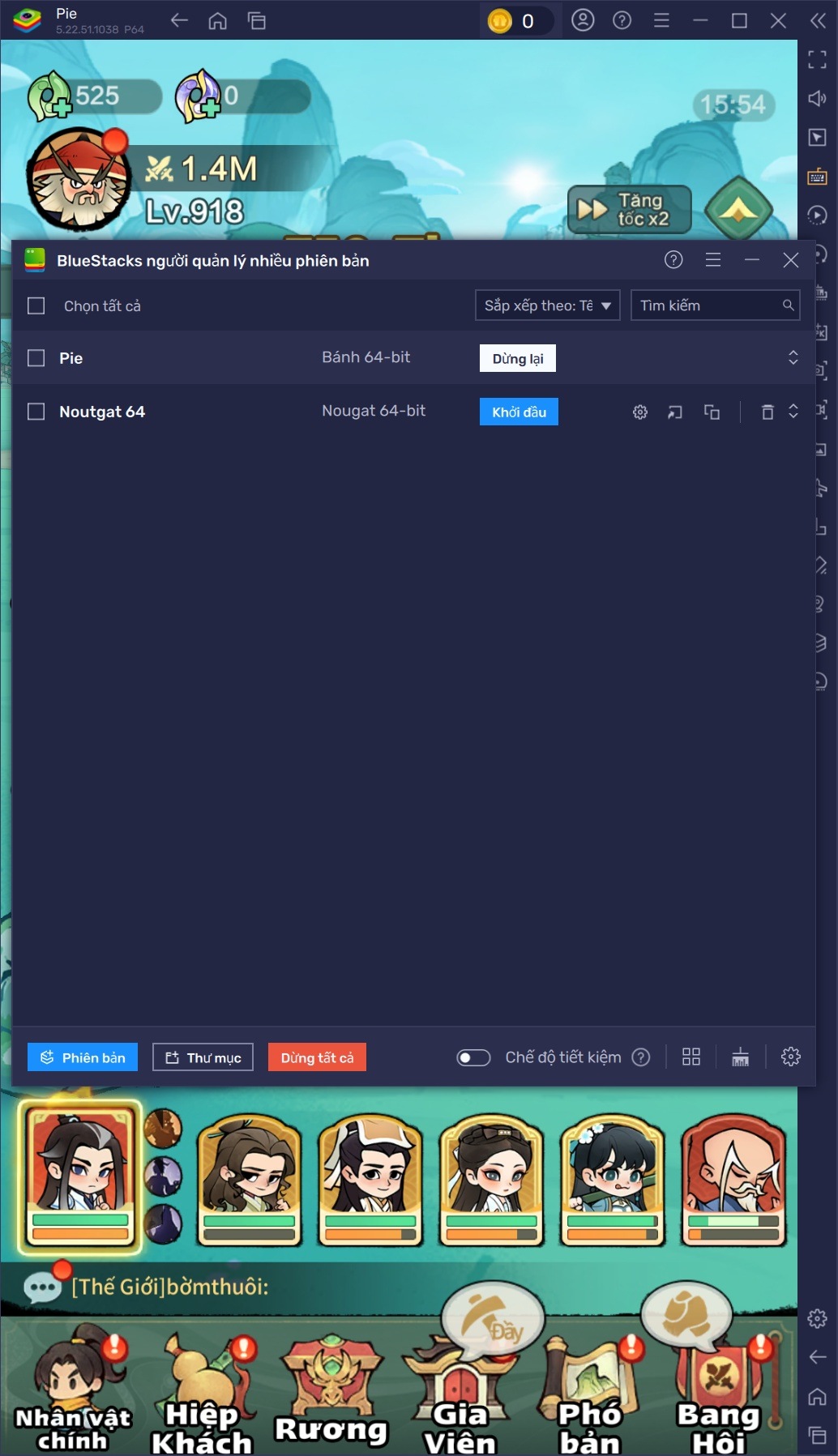Open the game chat bubble icon
The image size is (838, 1456).
[x=43, y=1287]
